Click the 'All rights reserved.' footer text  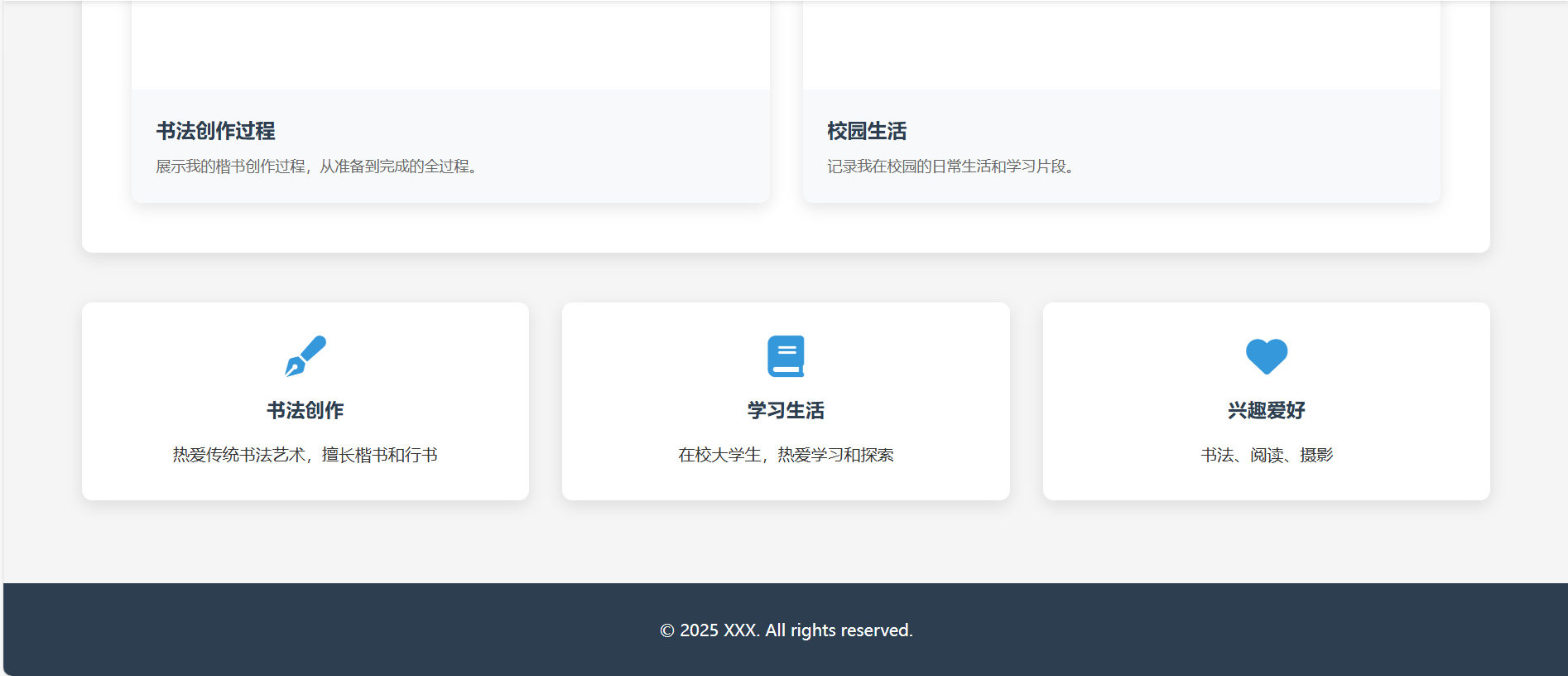[839, 630]
